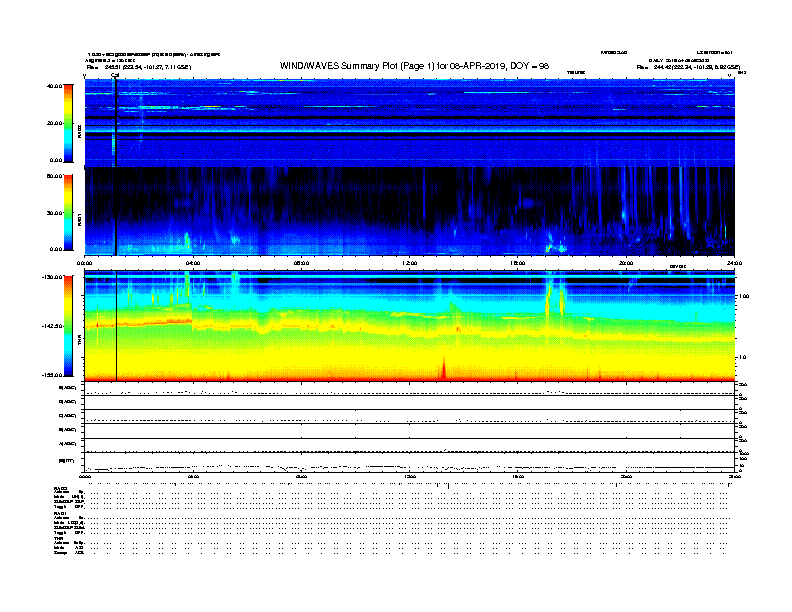This screenshot has width=792, height=612.
Task: Click the TNR vertical axis label
Action: tap(79, 340)
